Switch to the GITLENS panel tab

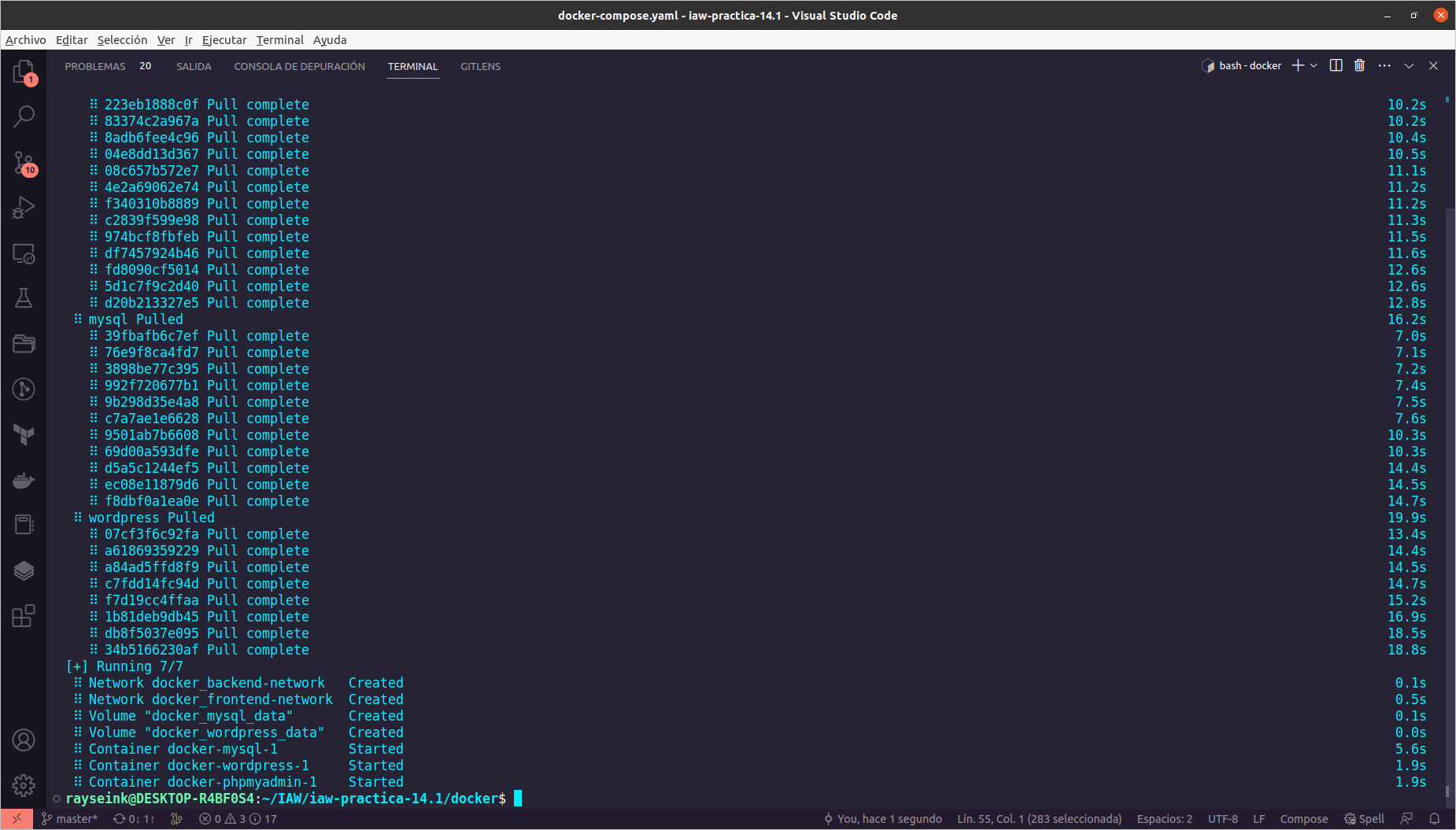(480, 66)
